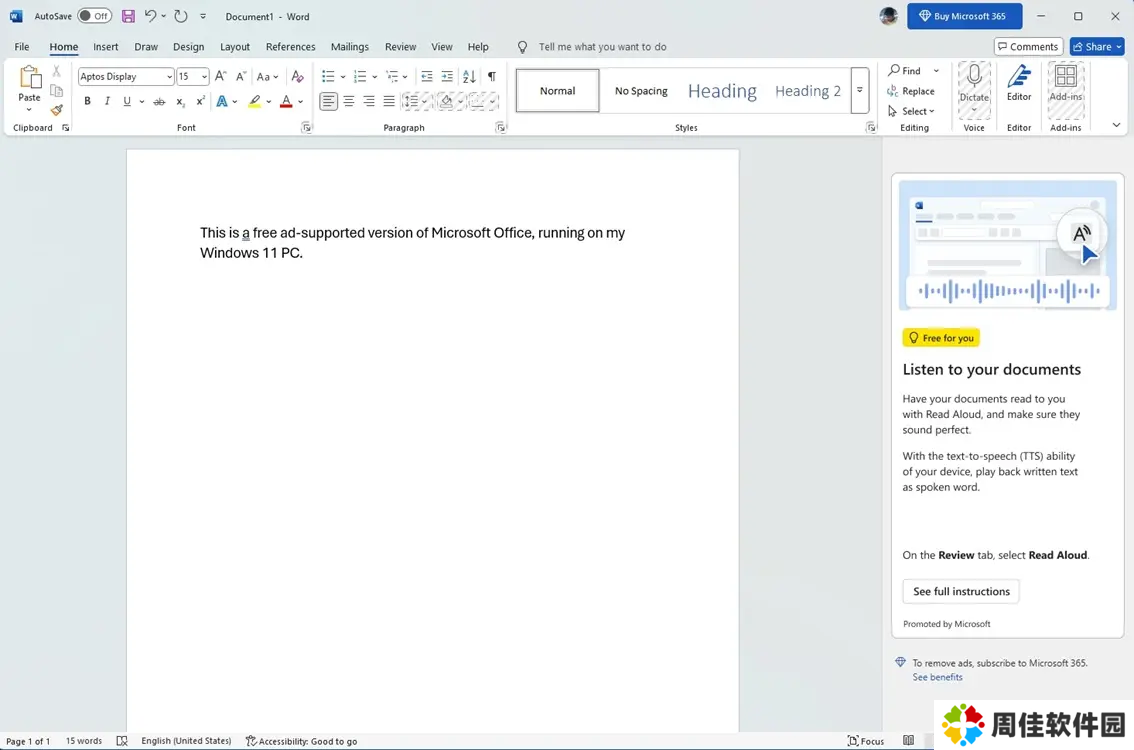The image size is (1134, 750).
Task: Toggle paragraph marks display
Action: click(x=492, y=76)
